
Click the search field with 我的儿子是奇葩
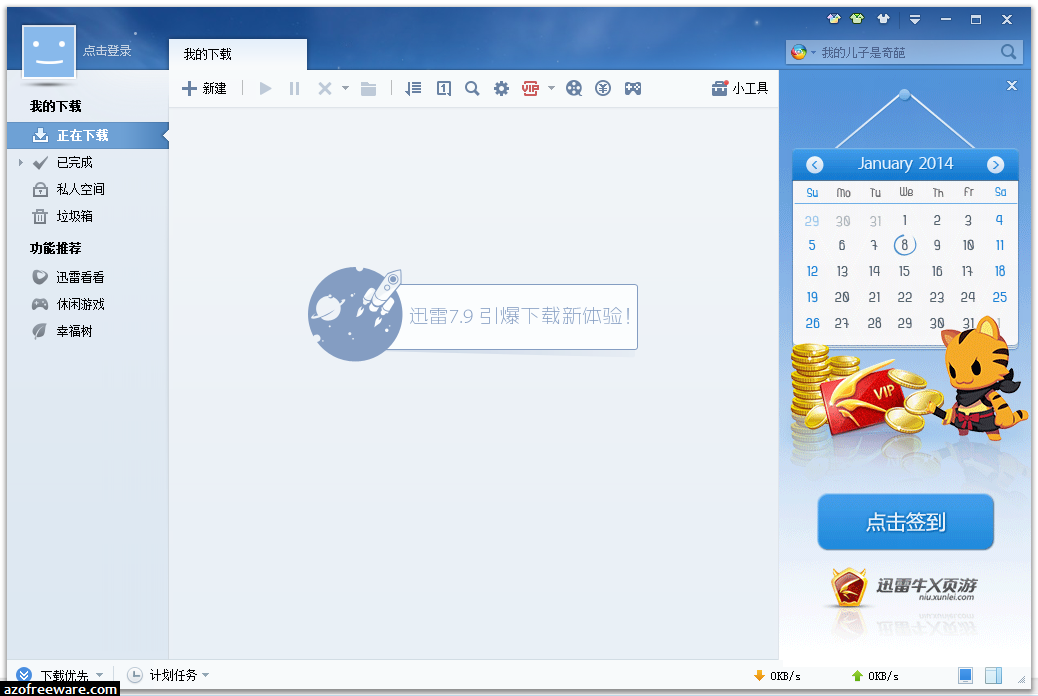906,52
